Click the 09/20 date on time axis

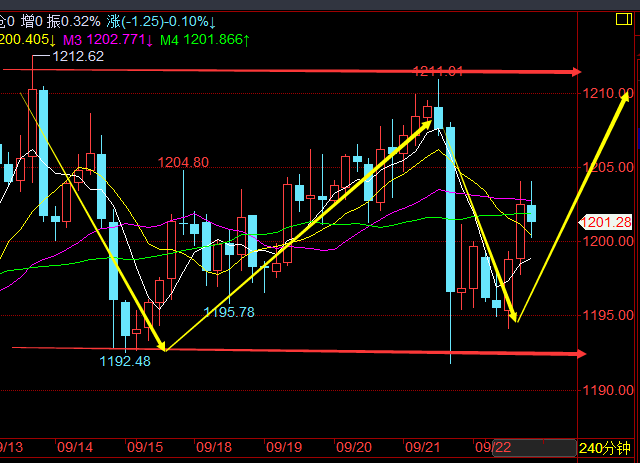tap(354, 447)
